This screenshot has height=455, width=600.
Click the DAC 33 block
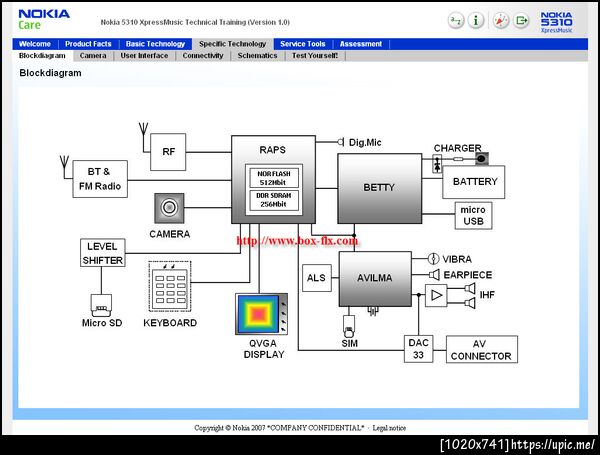click(419, 349)
